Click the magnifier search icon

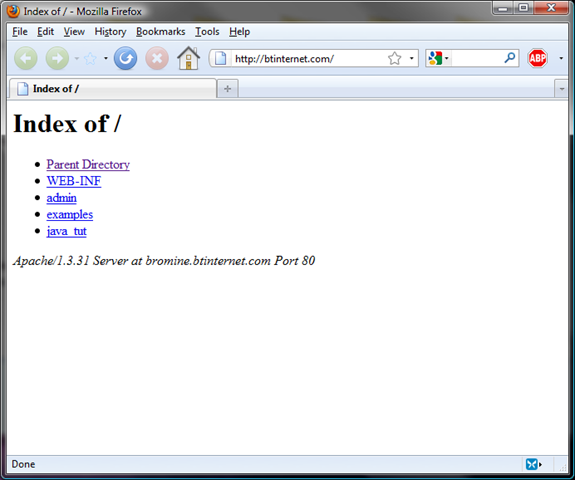510,58
